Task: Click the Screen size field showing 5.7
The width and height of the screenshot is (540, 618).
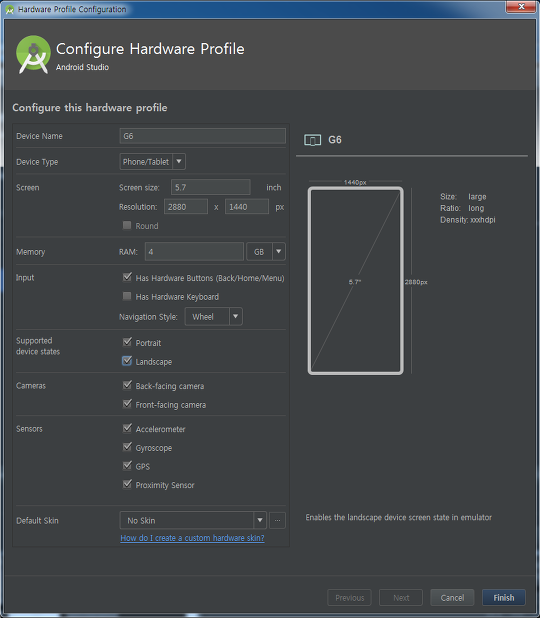Action: point(210,187)
